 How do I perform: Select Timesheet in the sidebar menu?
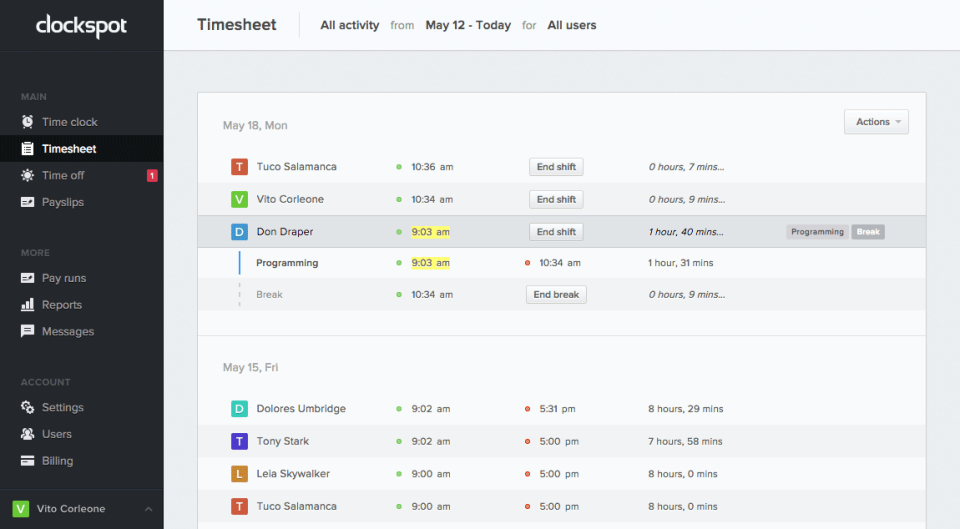(69, 149)
